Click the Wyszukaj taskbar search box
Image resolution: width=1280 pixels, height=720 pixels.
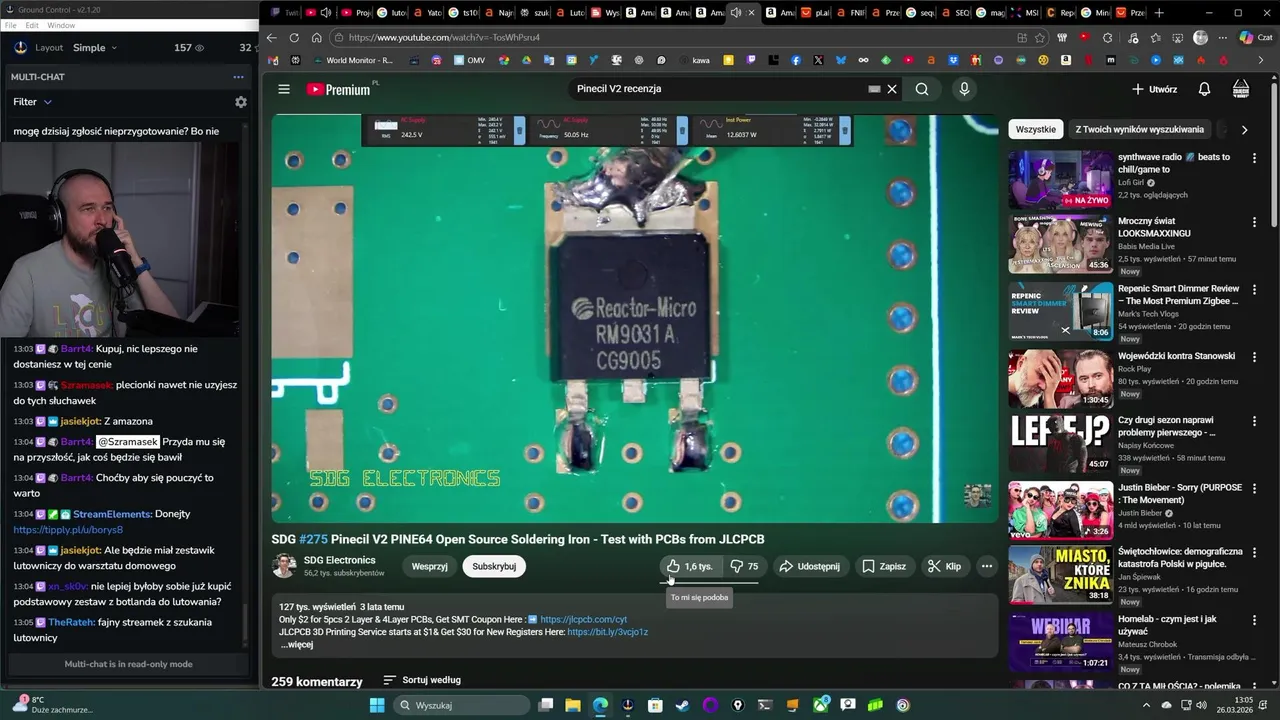[460, 705]
